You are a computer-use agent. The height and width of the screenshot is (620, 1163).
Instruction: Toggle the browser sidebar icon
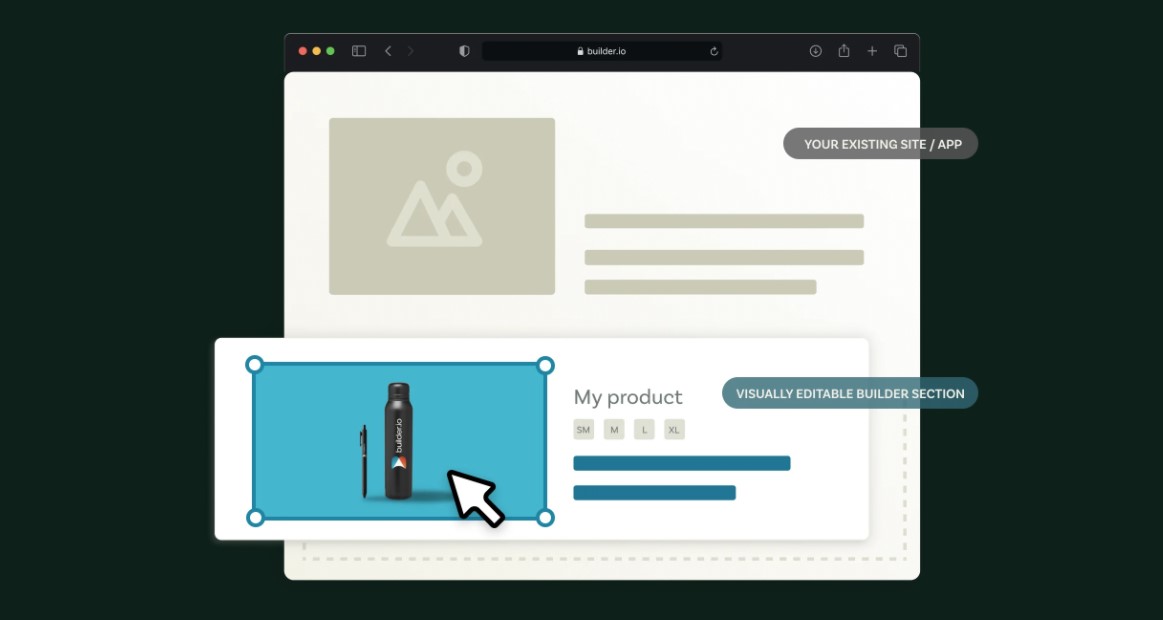pyautogui.click(x=359, y=51)
